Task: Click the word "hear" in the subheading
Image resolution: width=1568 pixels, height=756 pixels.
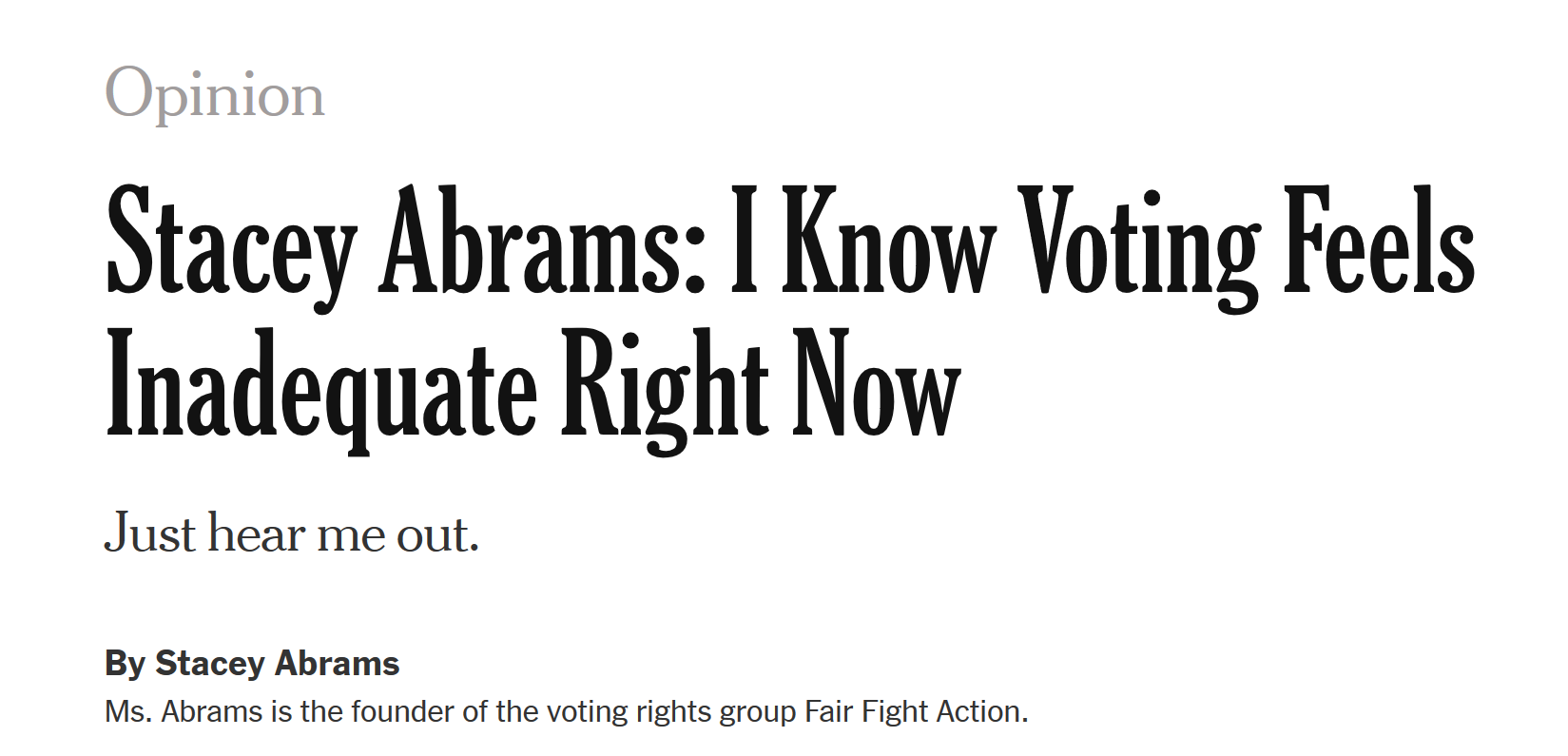Action: coord(257,533)
